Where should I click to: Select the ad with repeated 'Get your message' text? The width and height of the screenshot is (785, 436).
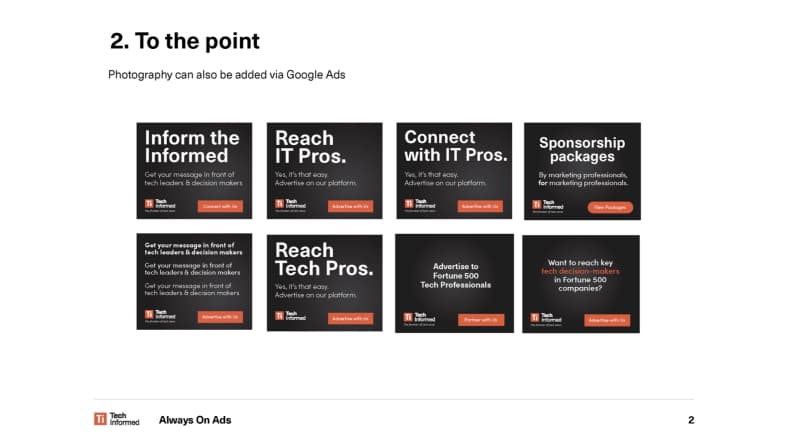pyautogui.click(x=194, y=281)
